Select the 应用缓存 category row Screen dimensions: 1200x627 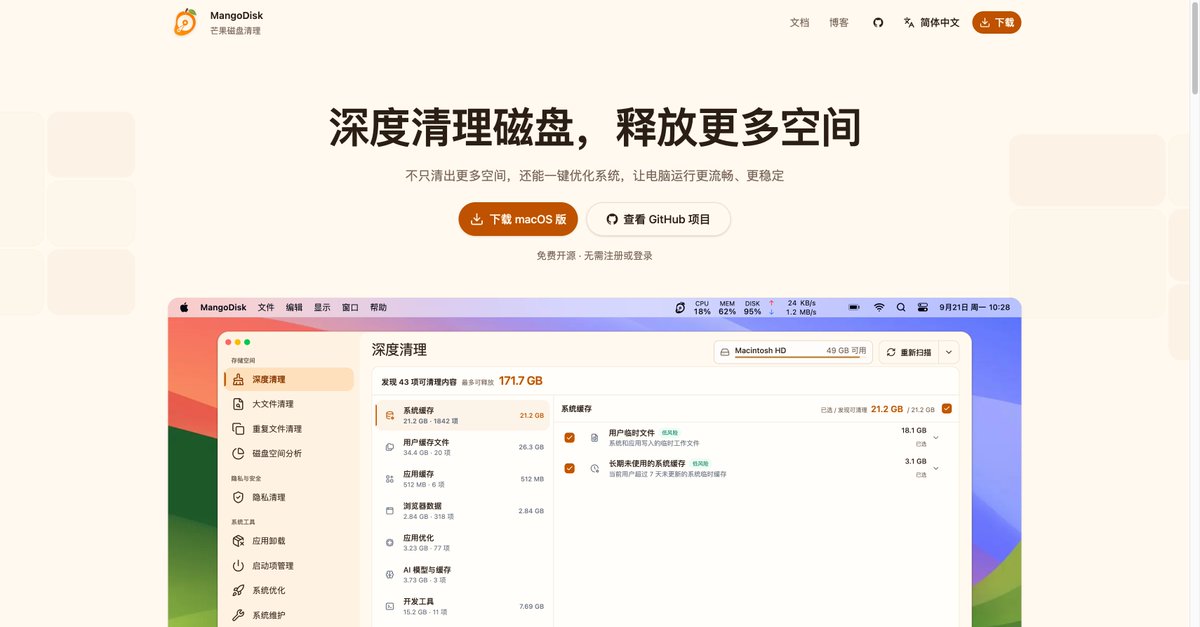(464, 479)
